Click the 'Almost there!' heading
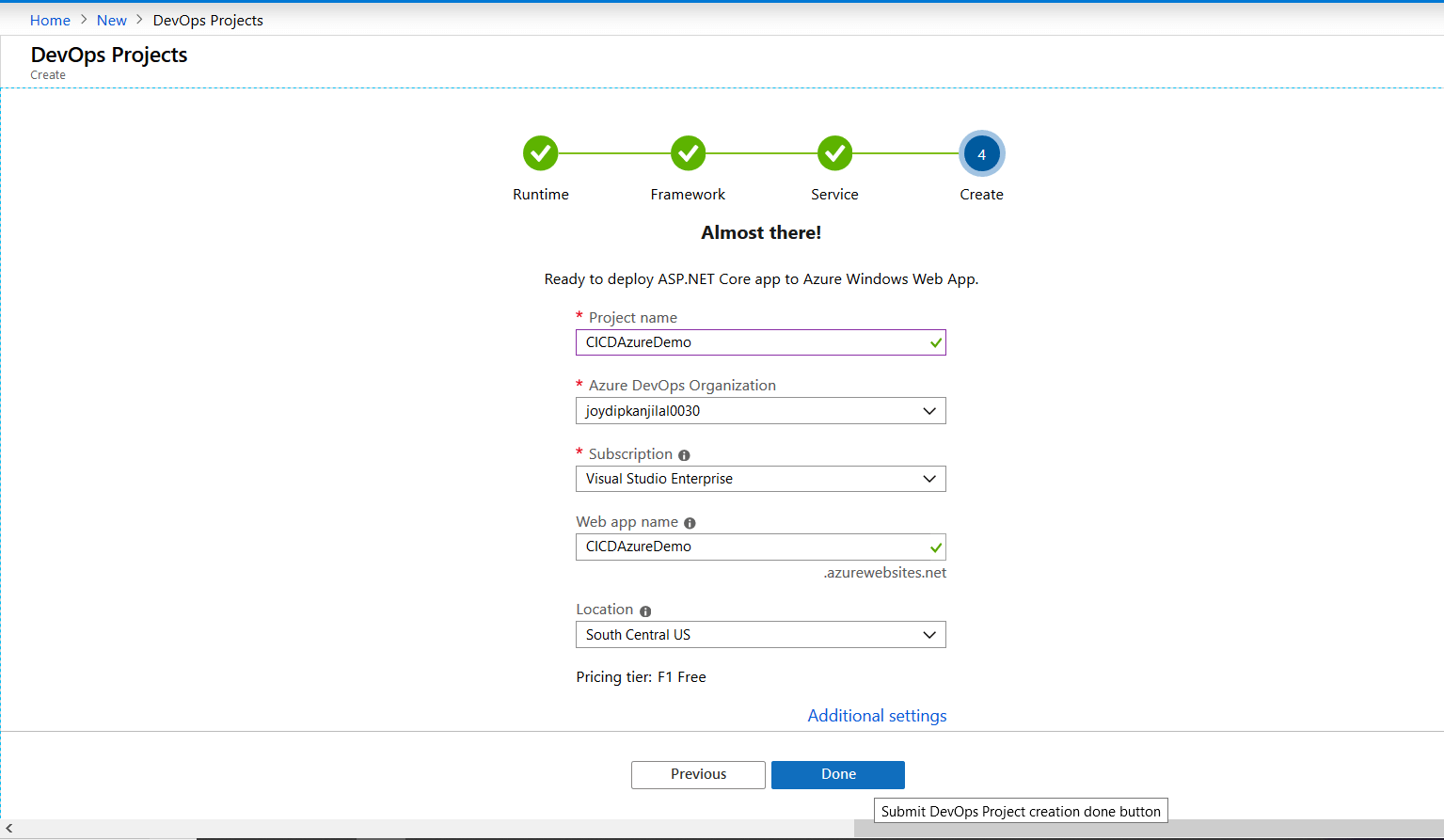This screenshot has height=840, width=1444. 761,232
